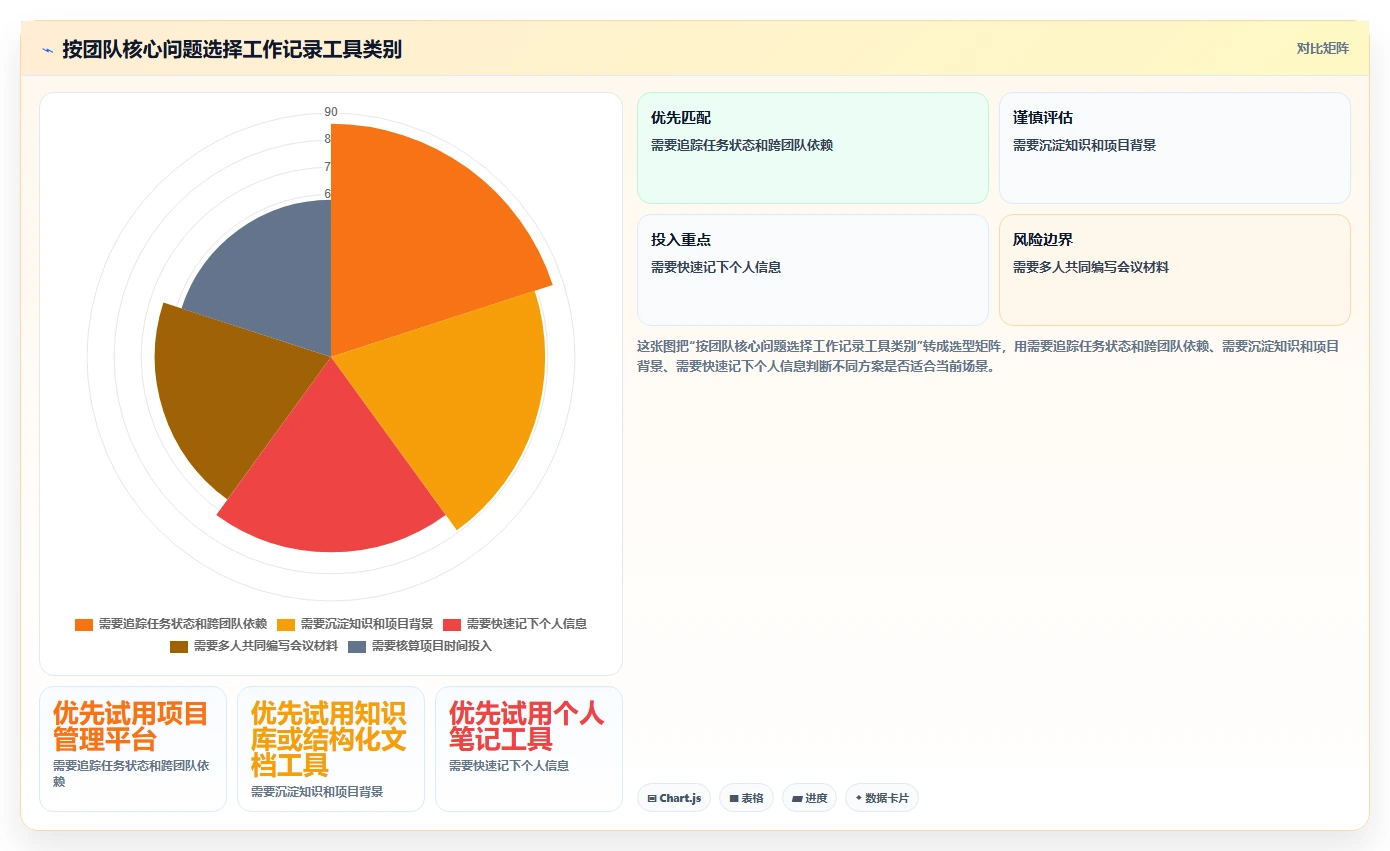This screenshot has width=1390, height=851.
Task: Toggle legend item 需要多人共同编写会议材料
Action: coord(254,646)
